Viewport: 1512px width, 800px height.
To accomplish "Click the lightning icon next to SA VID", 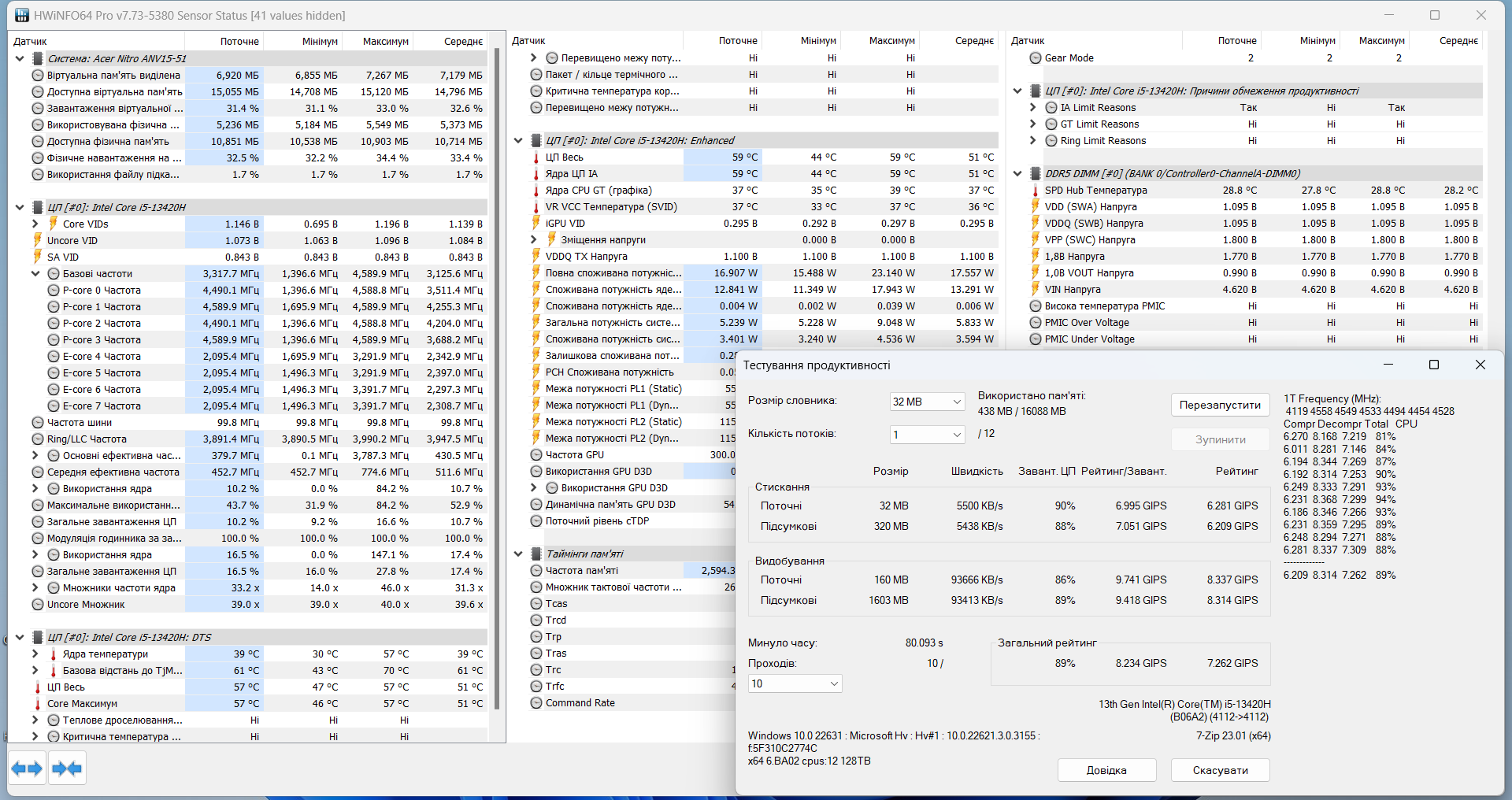I will (38, 257).
